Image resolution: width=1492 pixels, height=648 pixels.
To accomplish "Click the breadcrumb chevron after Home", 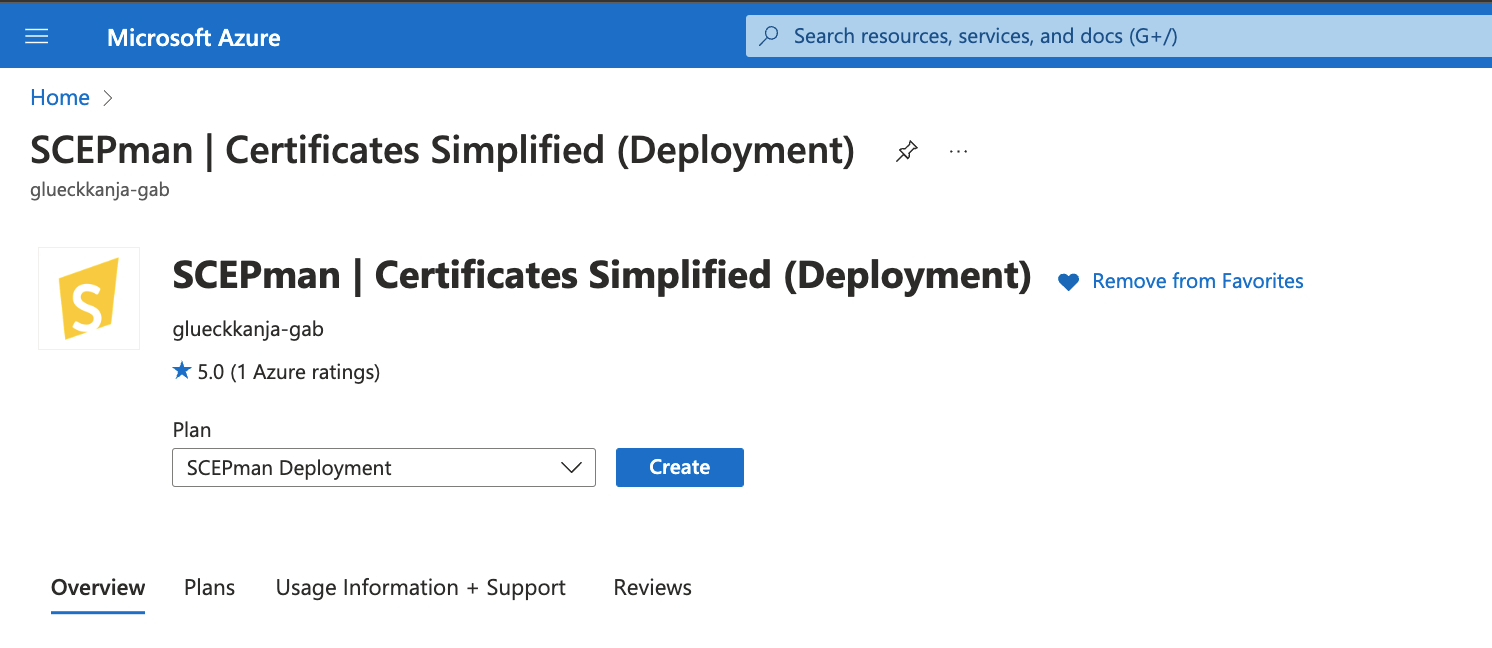I will (109, 98).
